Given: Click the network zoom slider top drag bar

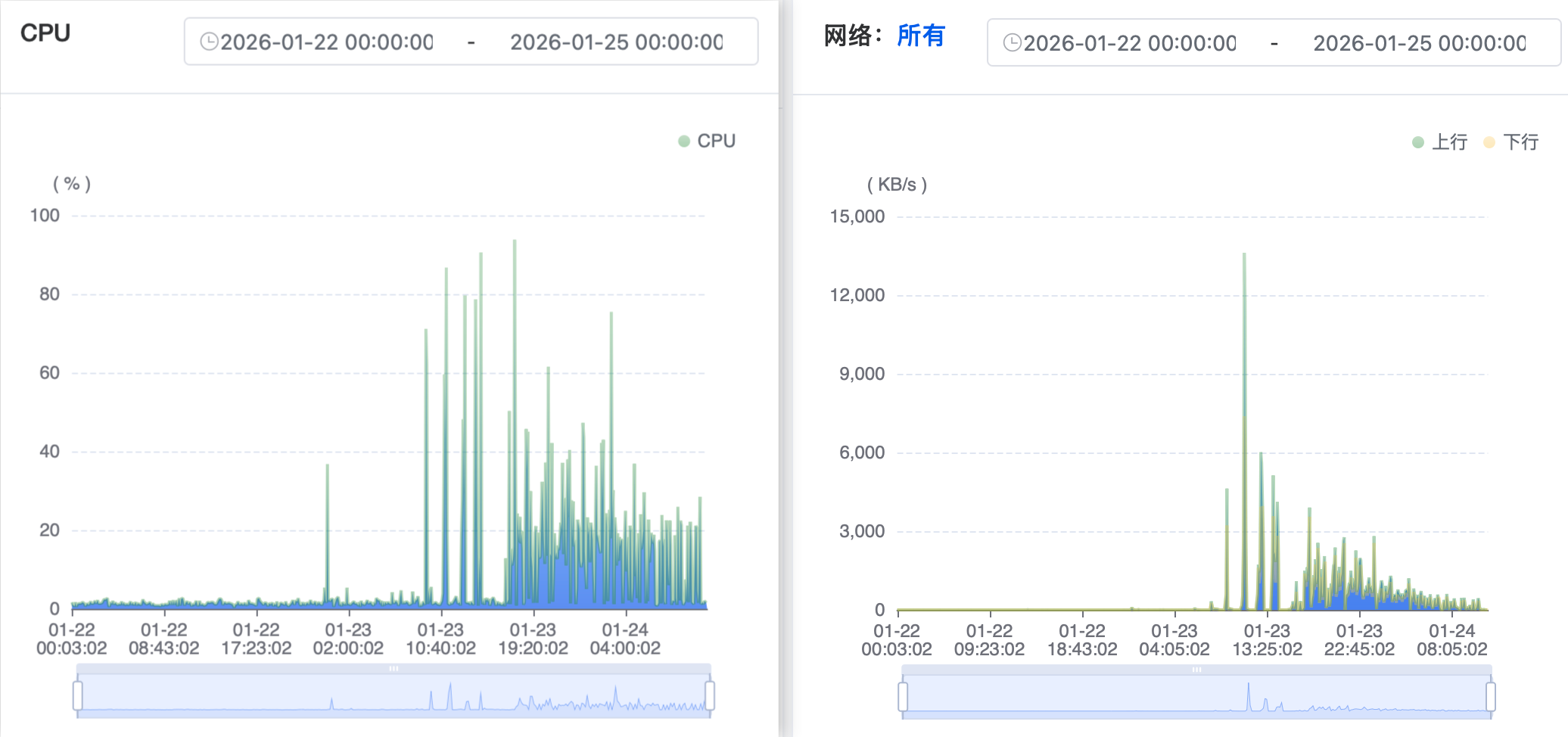Looking at the screenshot, I should [1196, 670].
